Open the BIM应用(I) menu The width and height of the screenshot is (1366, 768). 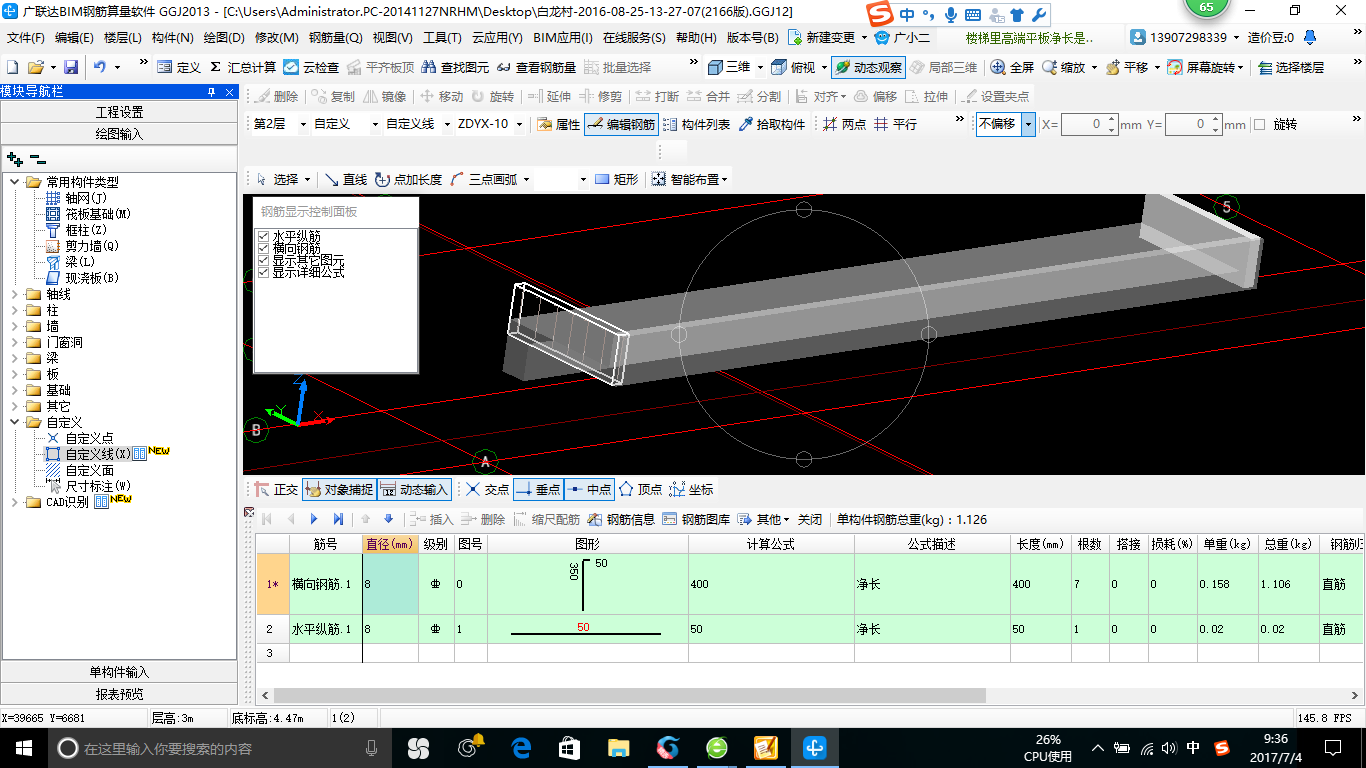pos(563,38)
